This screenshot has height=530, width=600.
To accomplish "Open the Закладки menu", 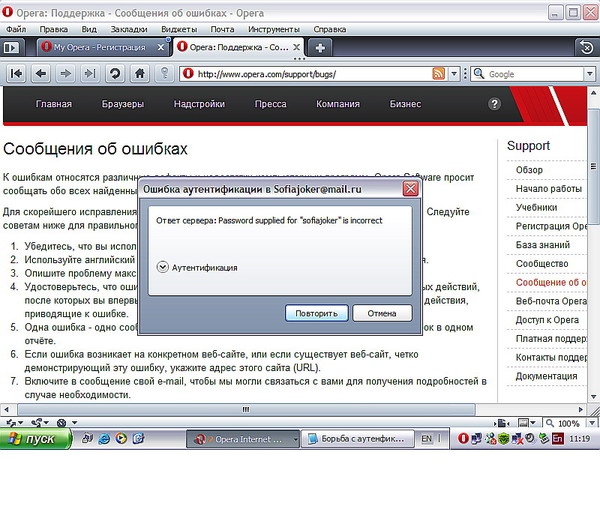I will click(129, 29).
